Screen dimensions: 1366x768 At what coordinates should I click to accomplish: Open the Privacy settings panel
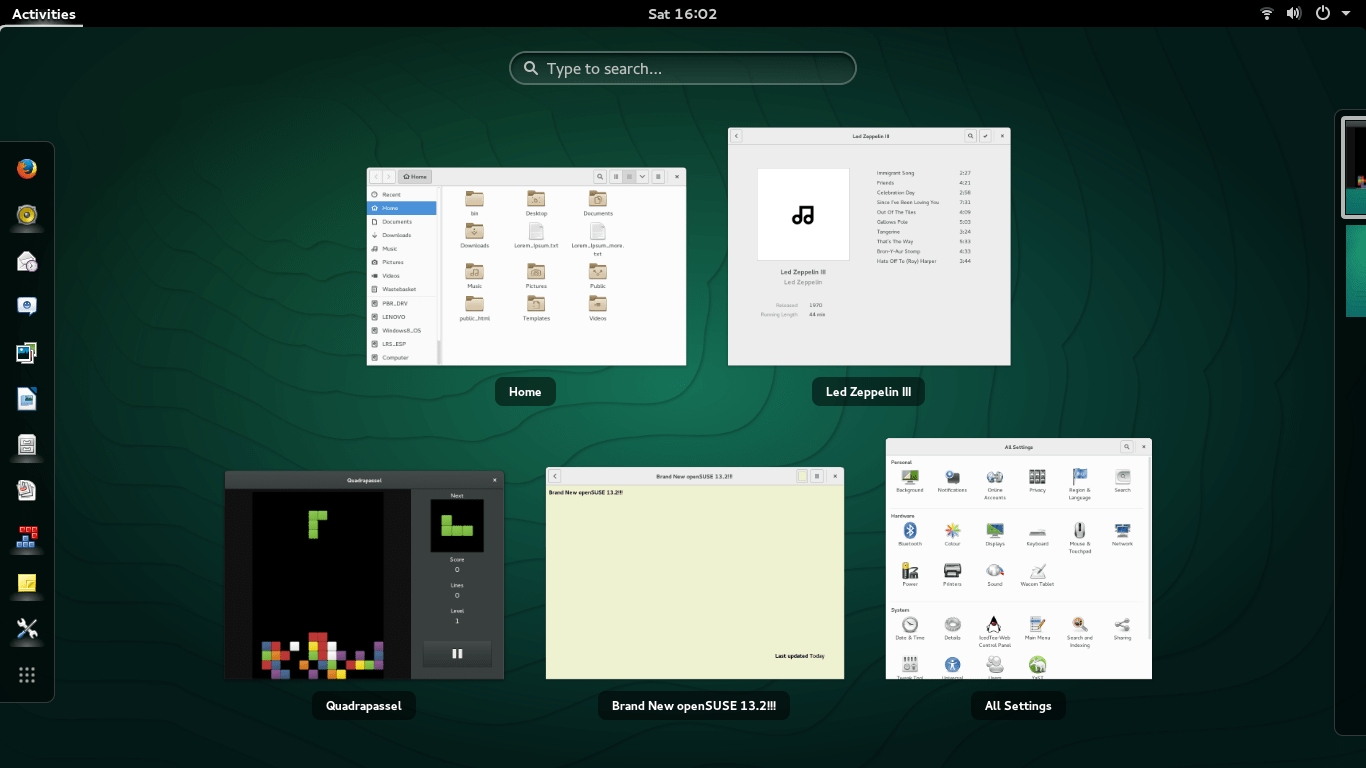point(1038,477)
